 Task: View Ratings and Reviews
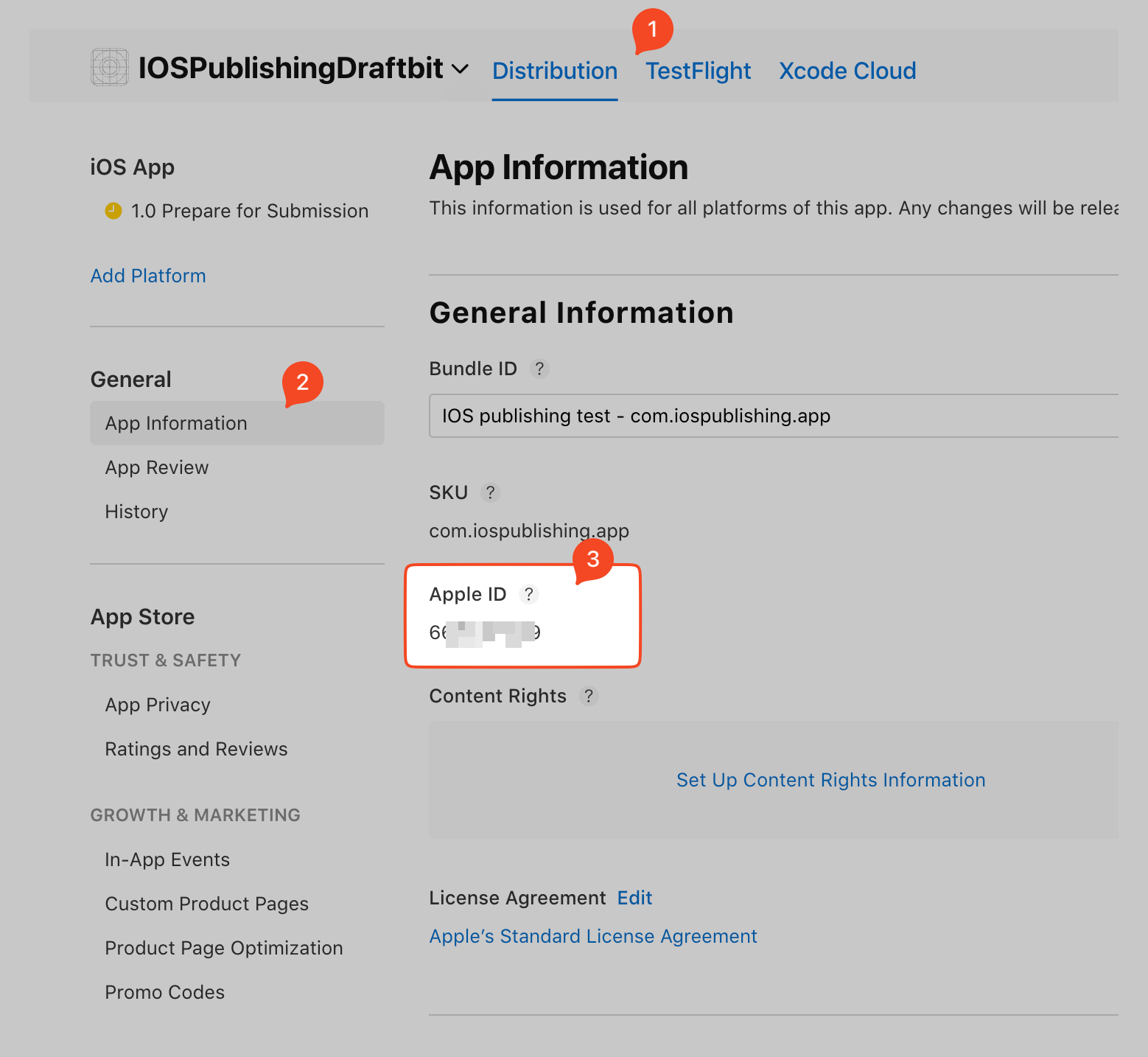196,749
